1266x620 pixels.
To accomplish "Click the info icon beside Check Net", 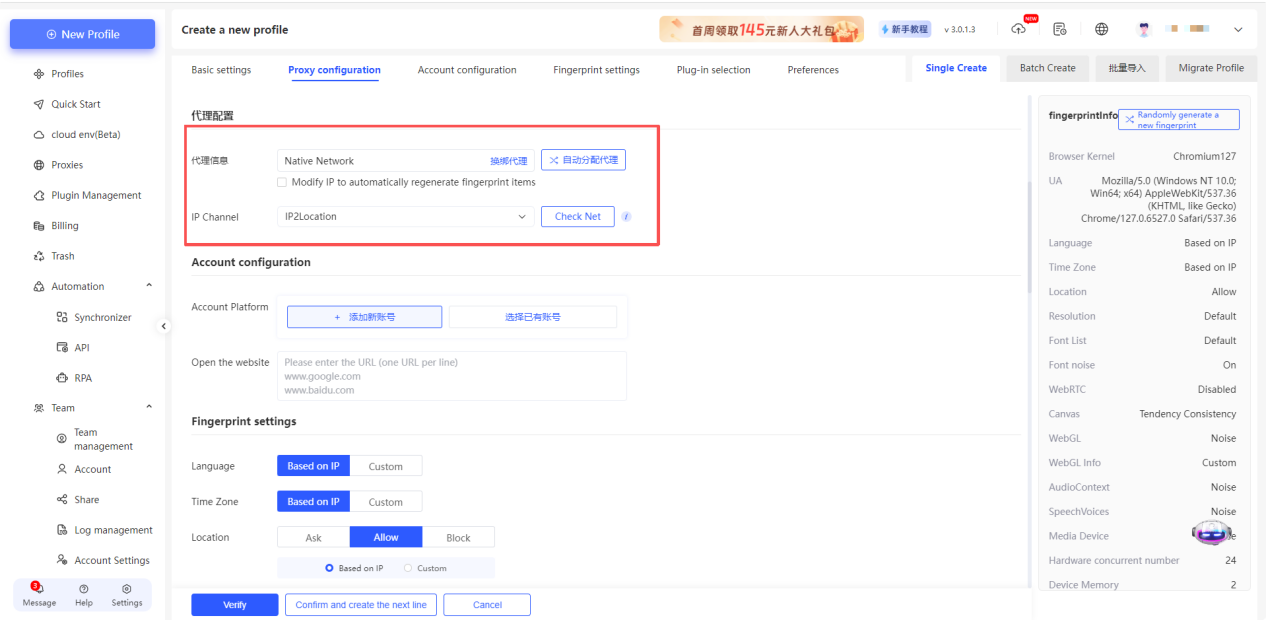I will (626, 217).
